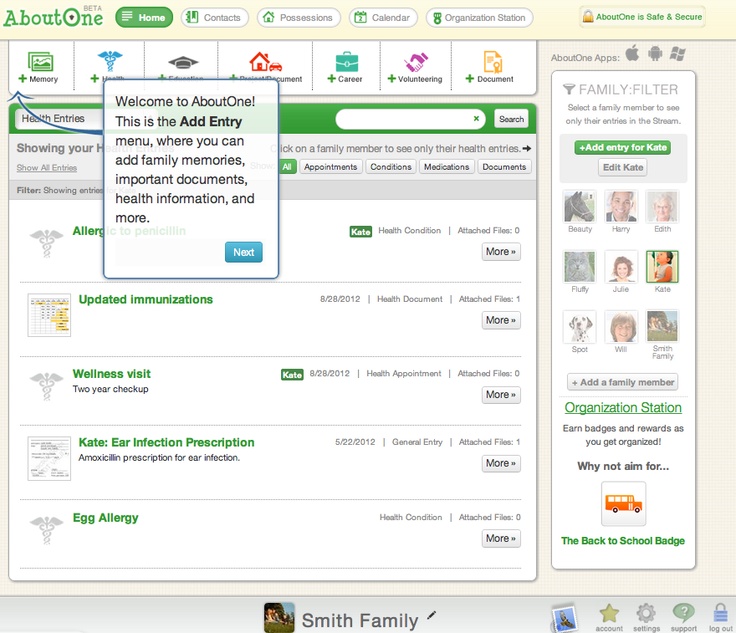Select Fluffy the cat in family filter
This screenshot has height=633, width=736.
(580, 267)
